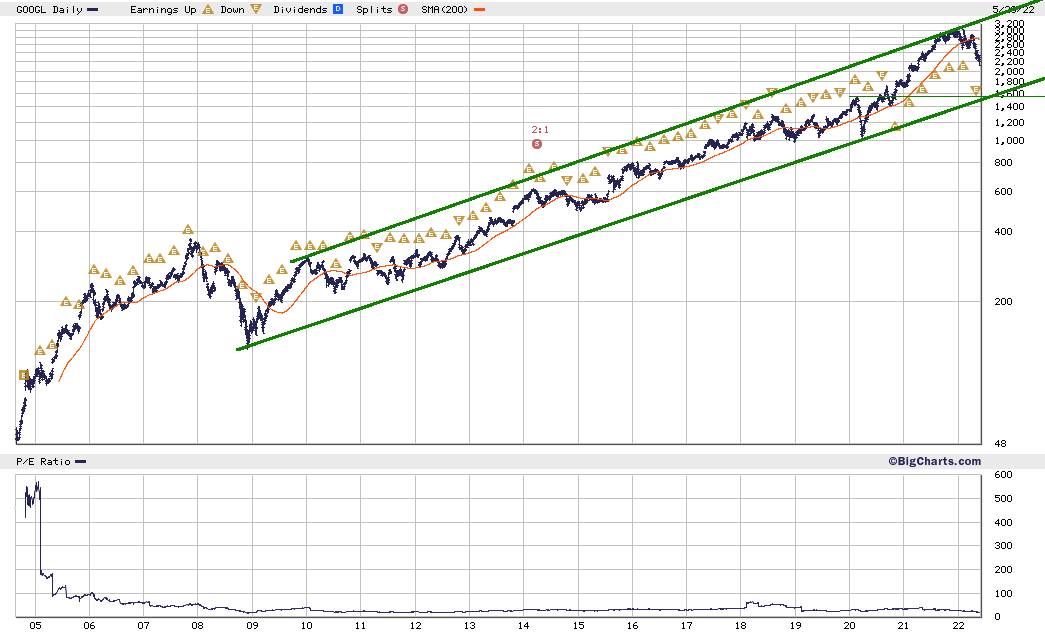
Task: Click the "12" year label on time axis
Action: coord(415,626)
